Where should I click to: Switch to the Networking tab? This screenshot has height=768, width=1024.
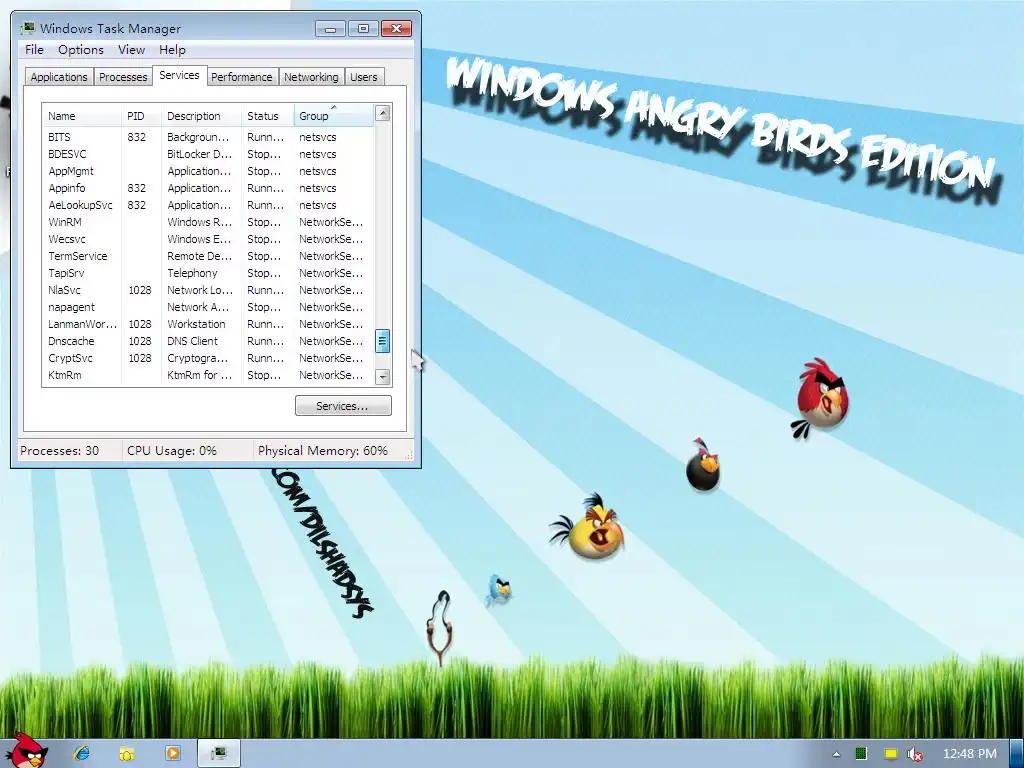click(x=311, y=76)
